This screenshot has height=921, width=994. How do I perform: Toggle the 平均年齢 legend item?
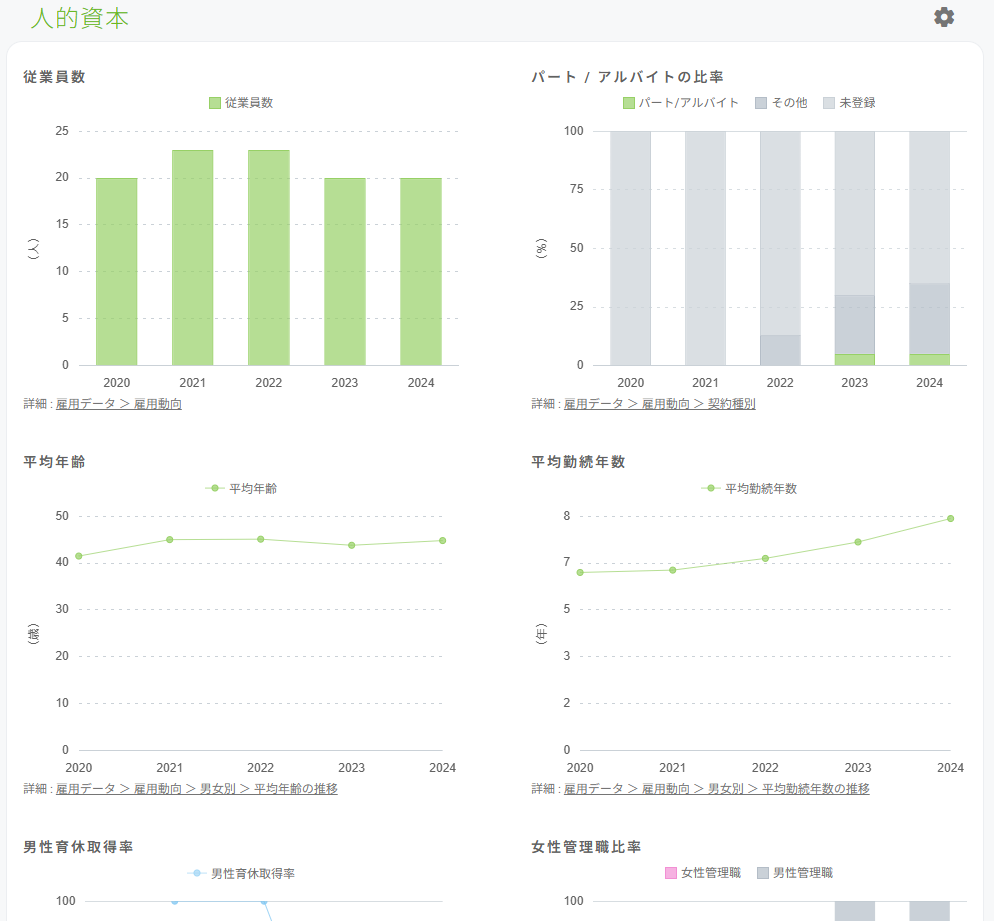[x=241, y=488]
